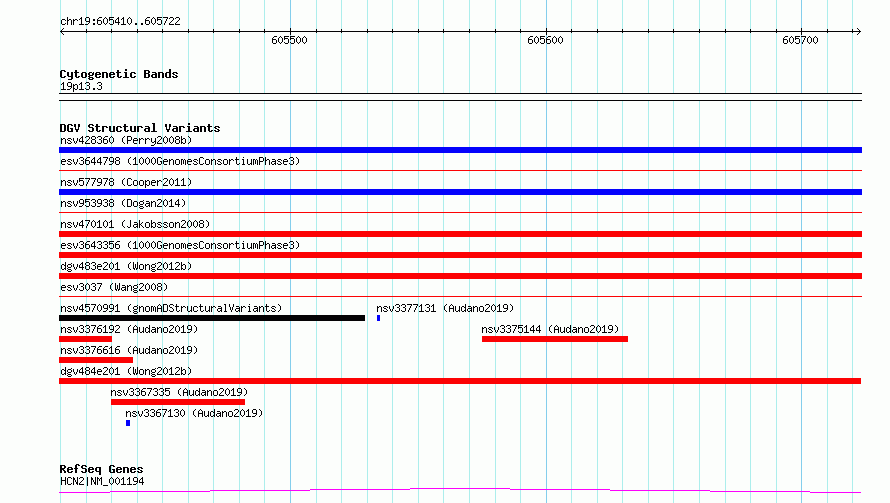Select the nsv3376616 (Audano2019) label
This screenshot has height=503, width=890.
point(129,350)
